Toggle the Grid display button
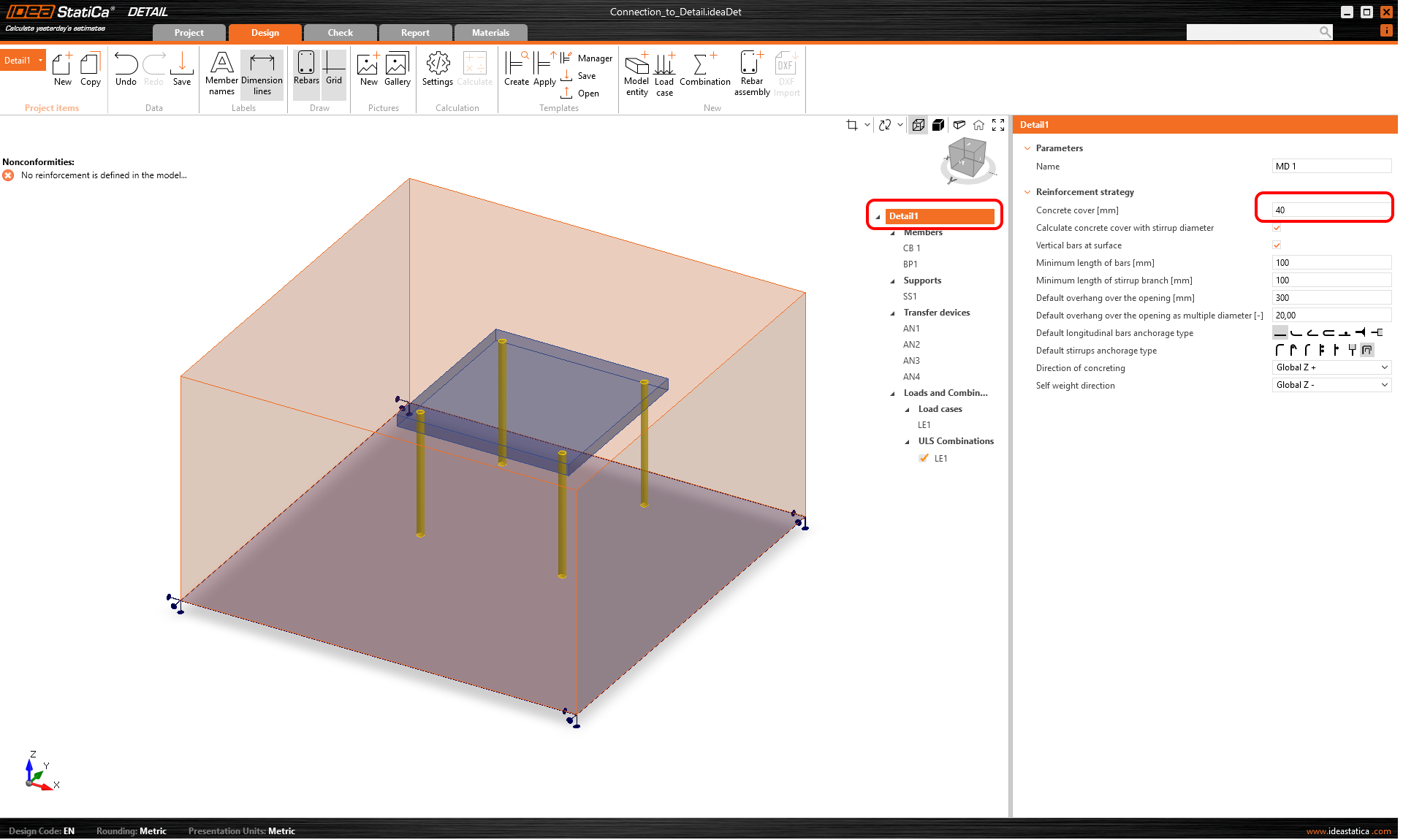1403x840 pixels. 334,69
